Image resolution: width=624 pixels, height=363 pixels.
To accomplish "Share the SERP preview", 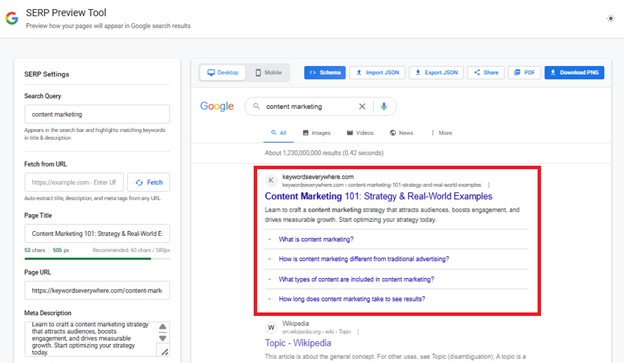I will point(486,72).
